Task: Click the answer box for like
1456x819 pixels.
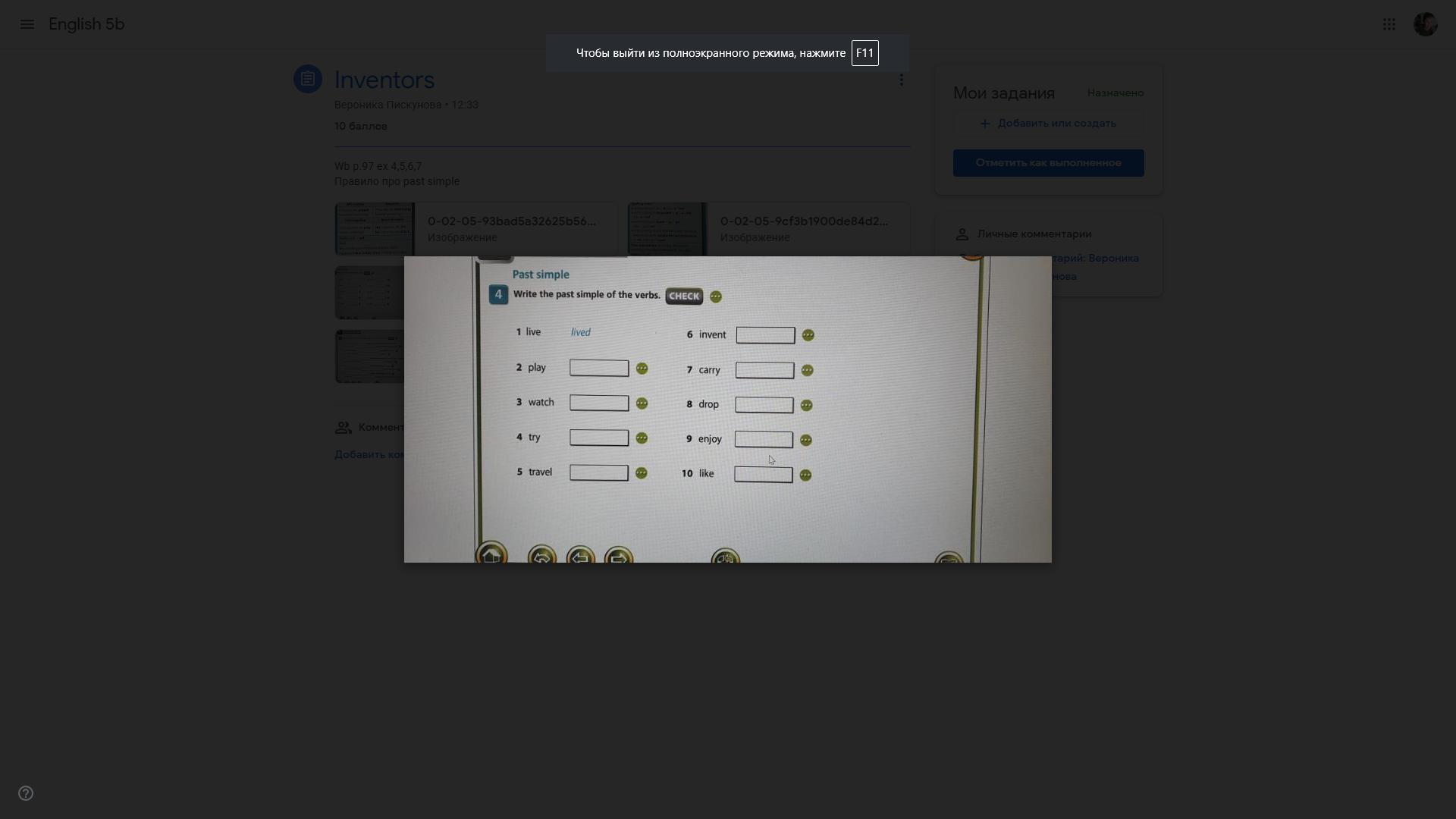Action: (764, 475)
